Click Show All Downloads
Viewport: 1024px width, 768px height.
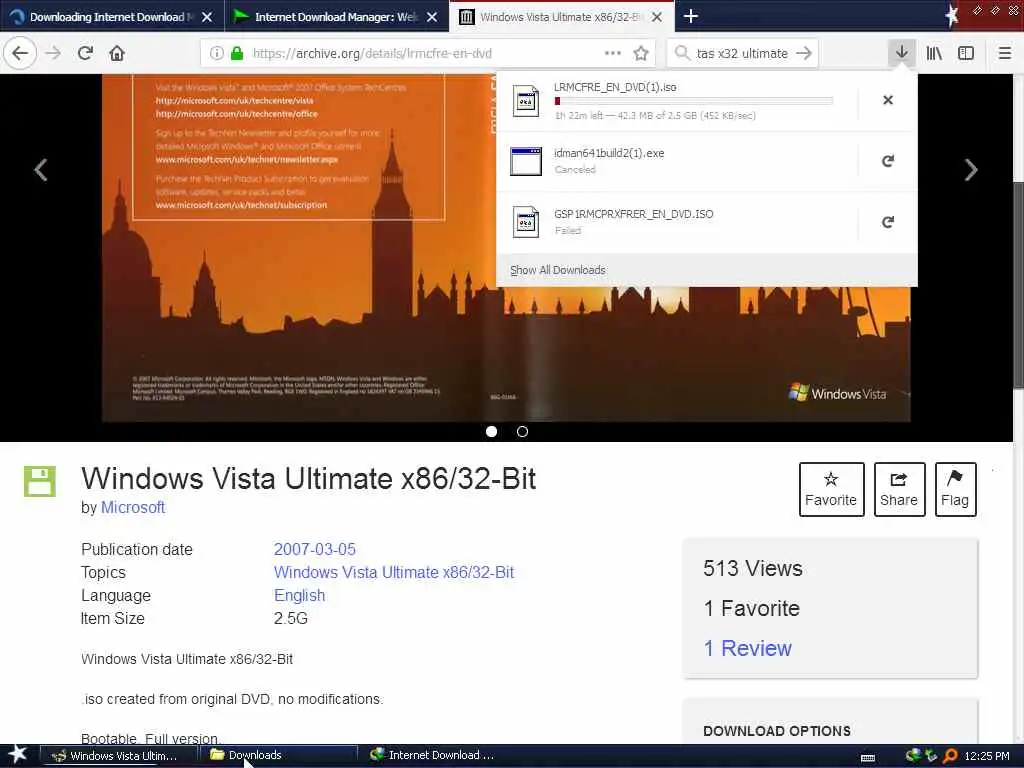(558, 270)
